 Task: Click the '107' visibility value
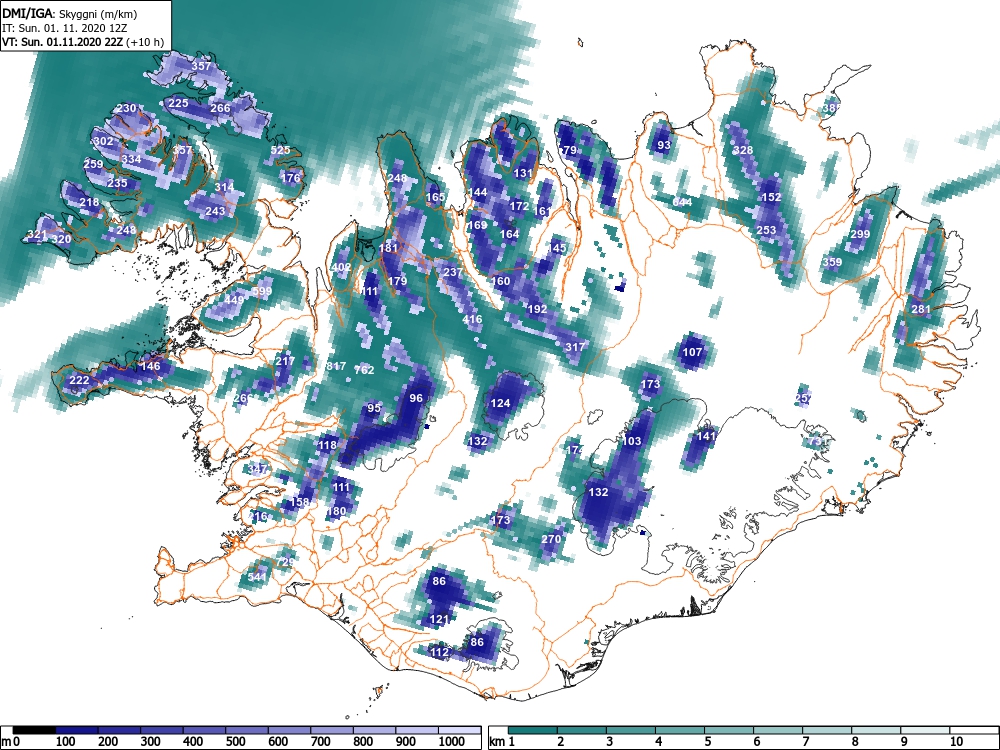point(692,352)
